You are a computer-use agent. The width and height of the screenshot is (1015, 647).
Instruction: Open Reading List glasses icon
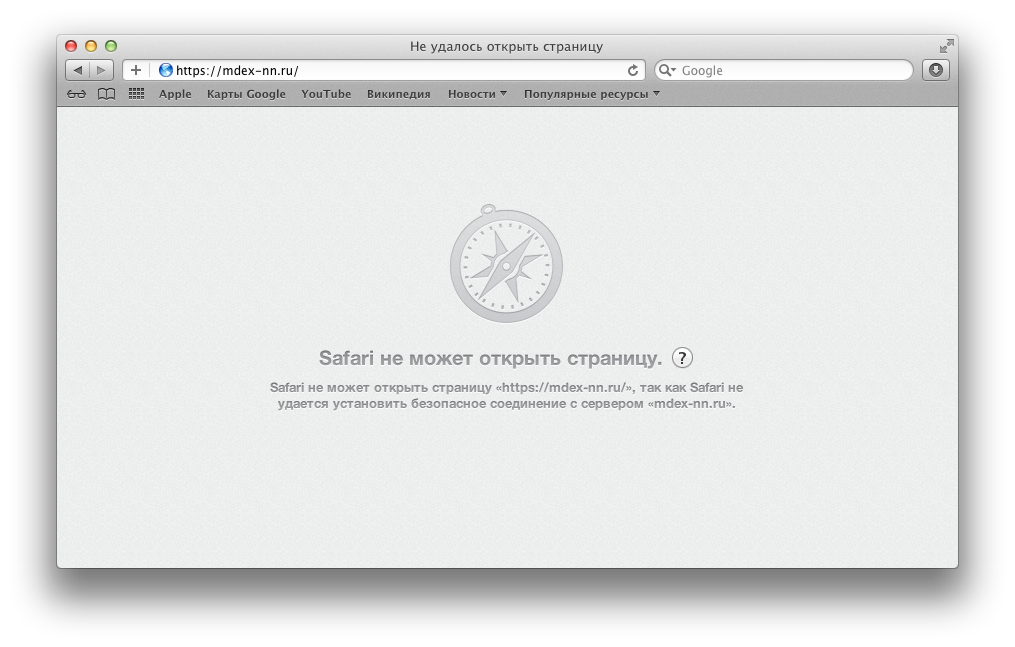tap(76, 94)
